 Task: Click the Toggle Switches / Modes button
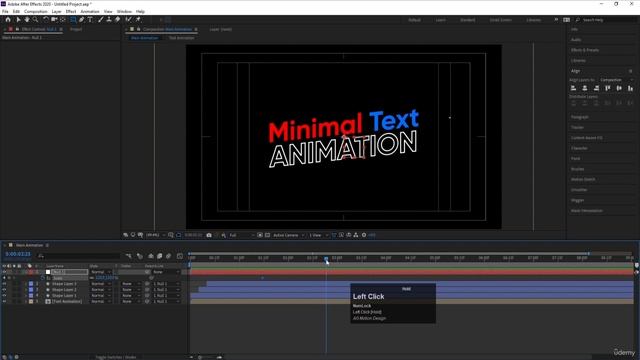pyautogui.click(x=116, y=357)
